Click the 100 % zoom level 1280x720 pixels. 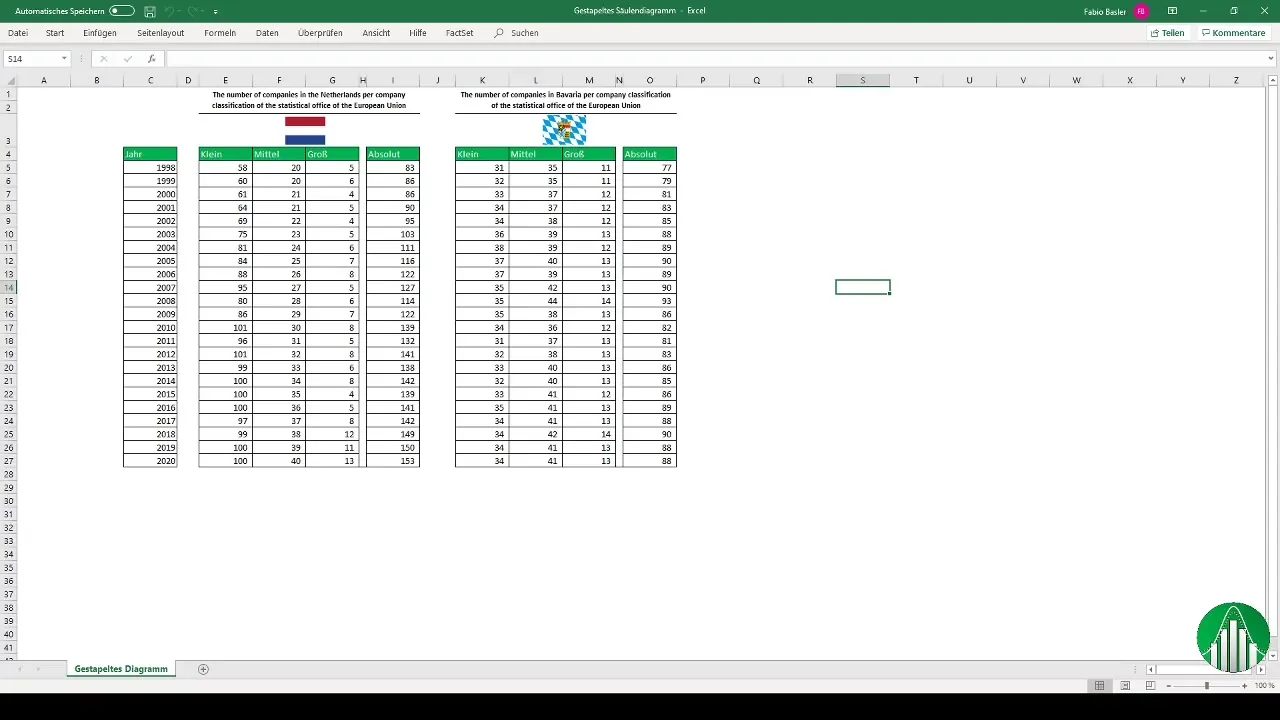click(x=1265, y=686)
